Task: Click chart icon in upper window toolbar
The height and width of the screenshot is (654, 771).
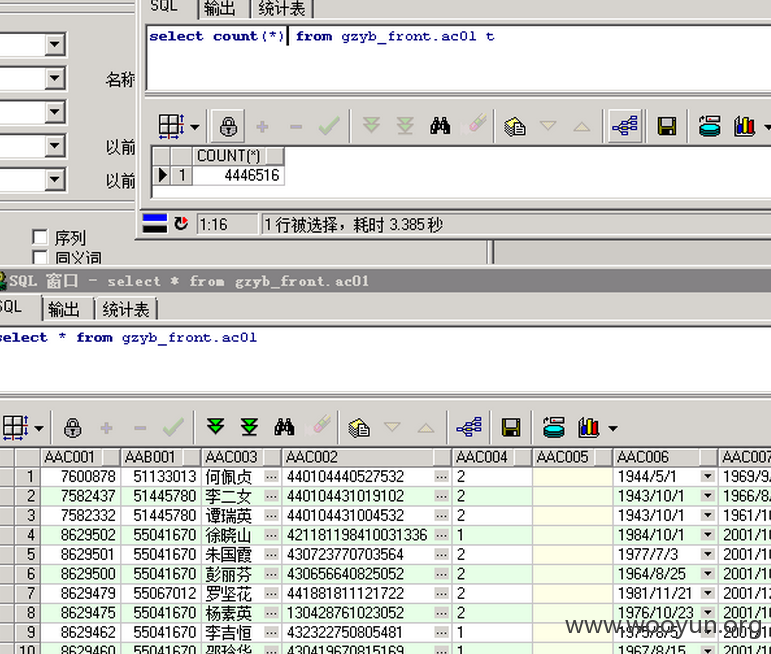Action: tap(744, 126)
